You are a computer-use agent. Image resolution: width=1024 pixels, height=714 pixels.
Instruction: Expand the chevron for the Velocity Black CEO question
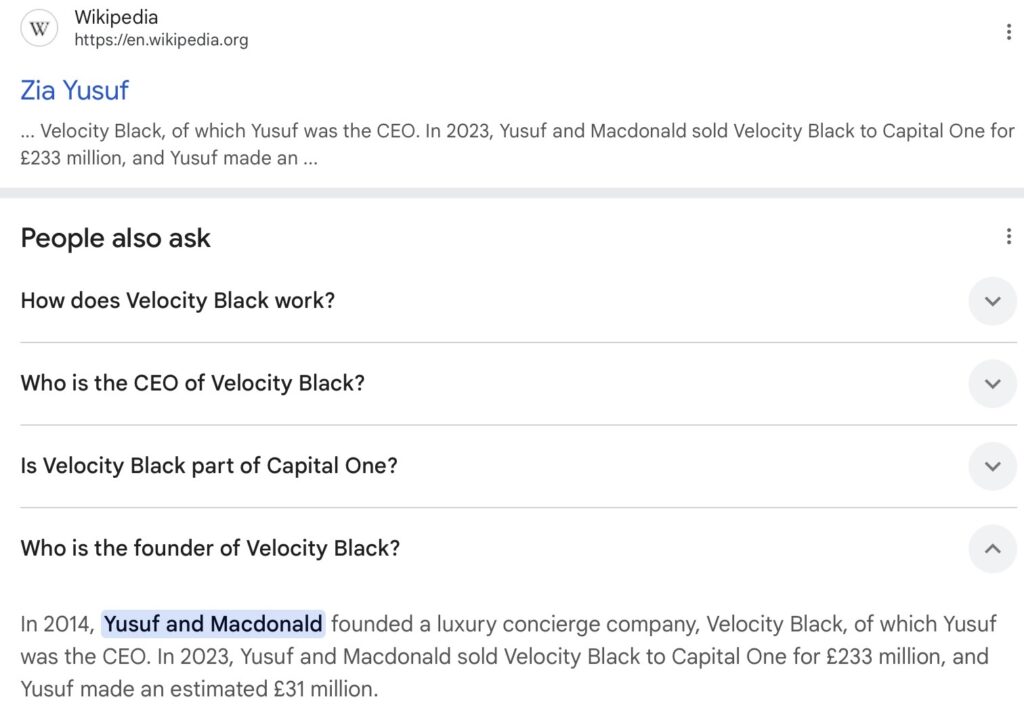point(992,384)
